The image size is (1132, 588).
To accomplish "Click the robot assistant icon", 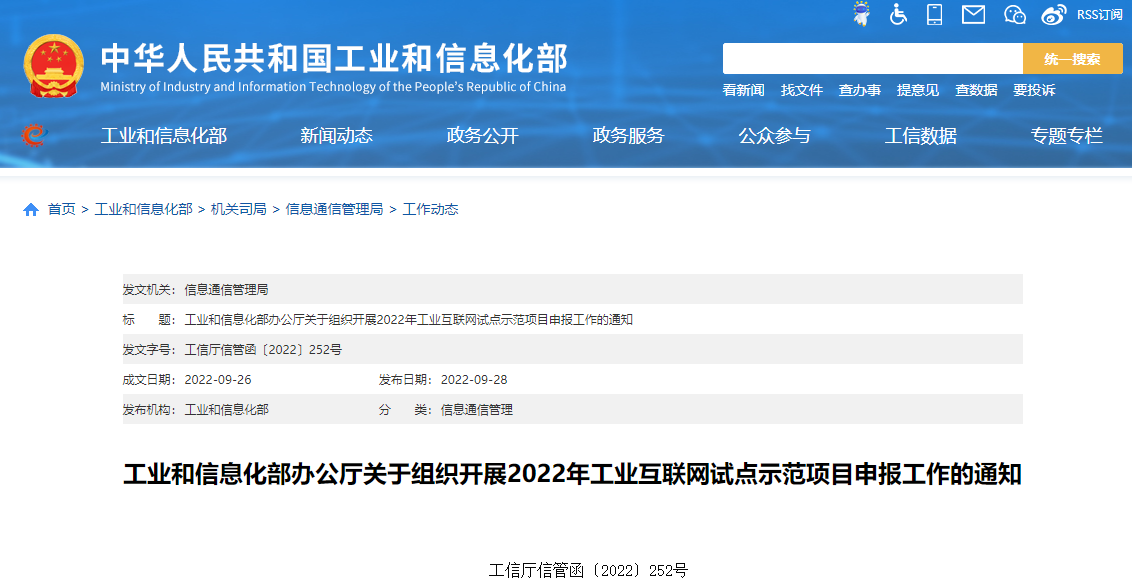I will pos(860,14).
